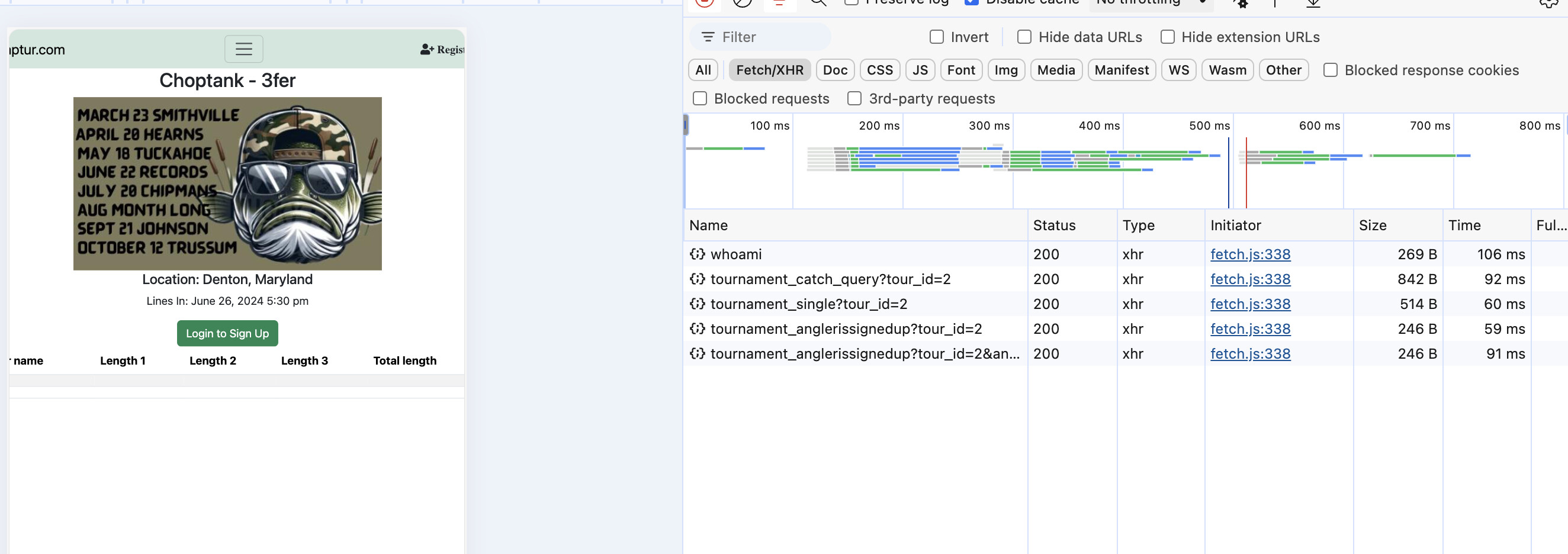The height and width of the screenshot is (554, 1568).
Task: Stop recording network log
Action: 704,2
